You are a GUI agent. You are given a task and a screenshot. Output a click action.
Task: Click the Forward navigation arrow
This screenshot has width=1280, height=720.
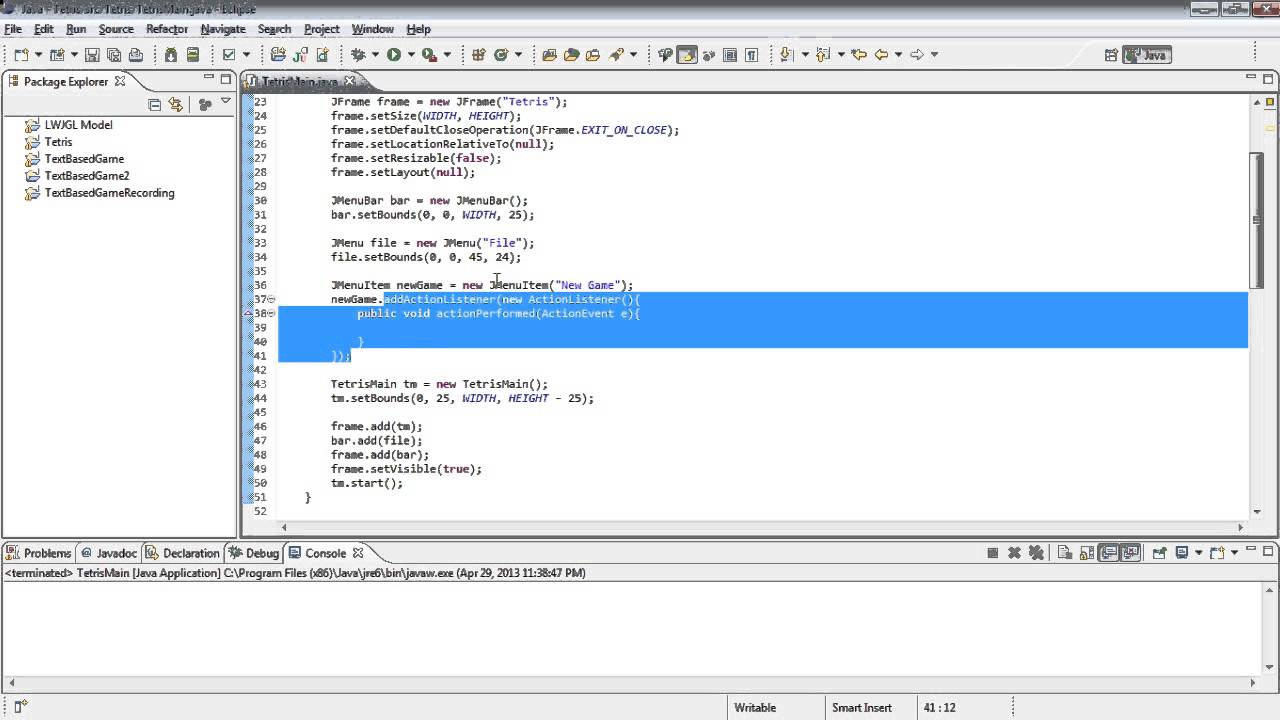coord(917,55)
